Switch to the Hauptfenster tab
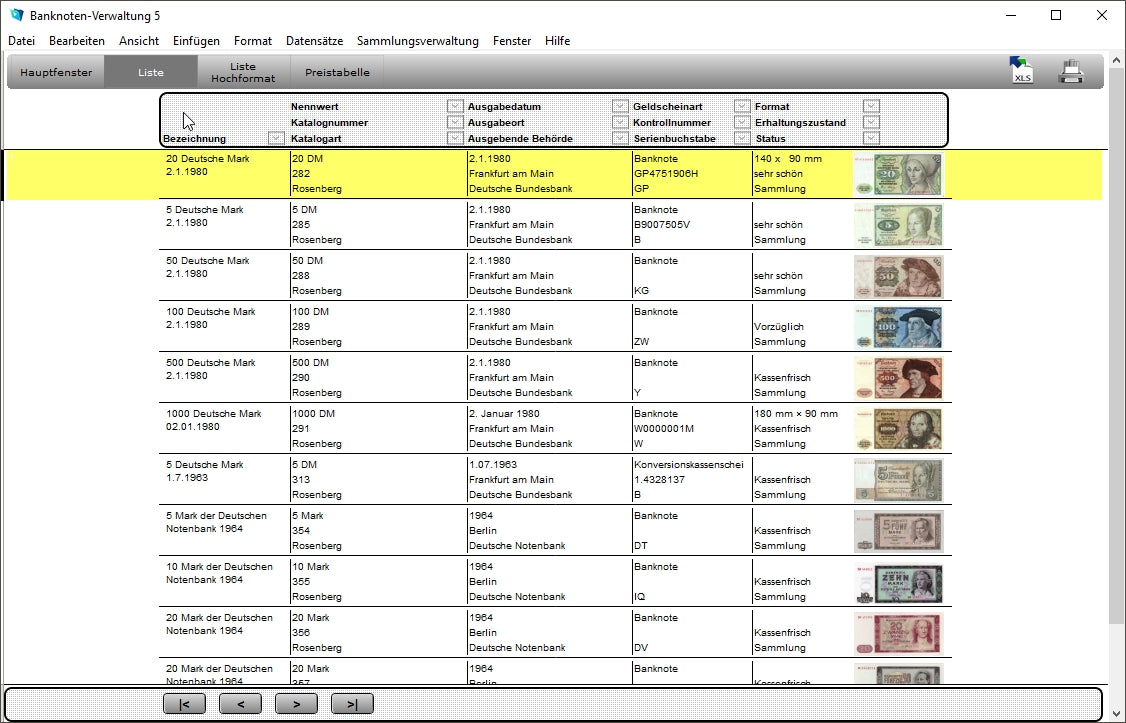 (56, 72)
